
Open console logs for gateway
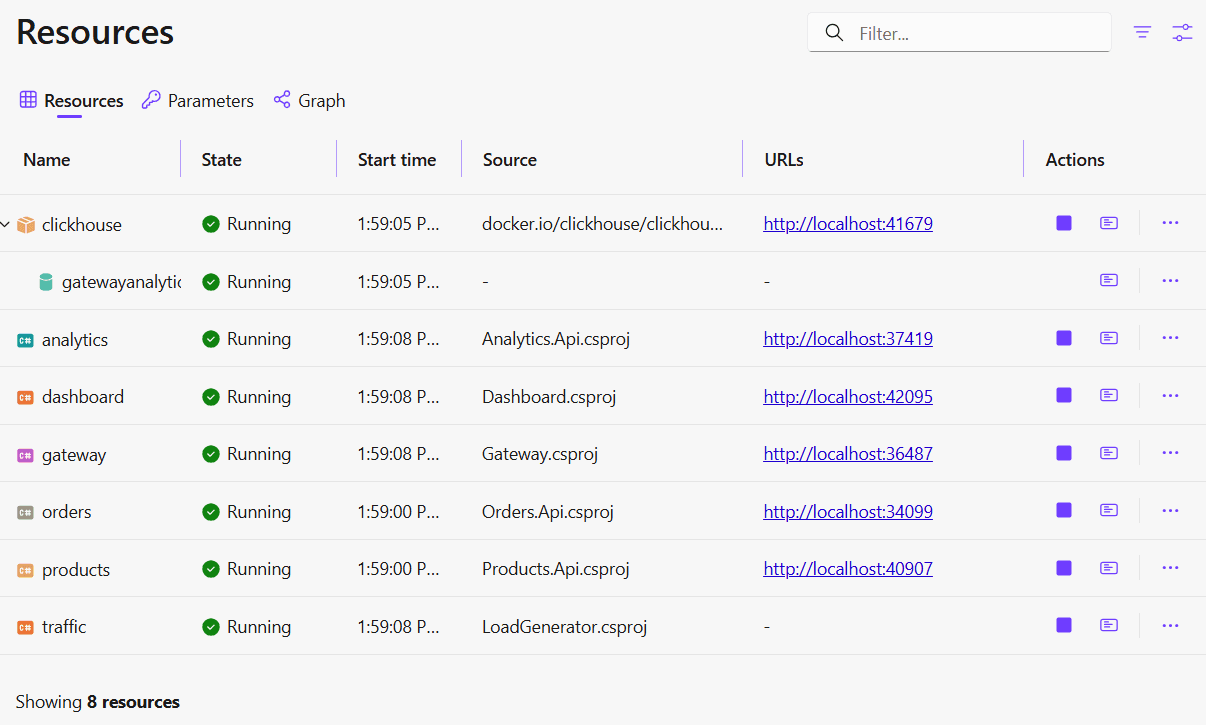tap(1109, 453)
